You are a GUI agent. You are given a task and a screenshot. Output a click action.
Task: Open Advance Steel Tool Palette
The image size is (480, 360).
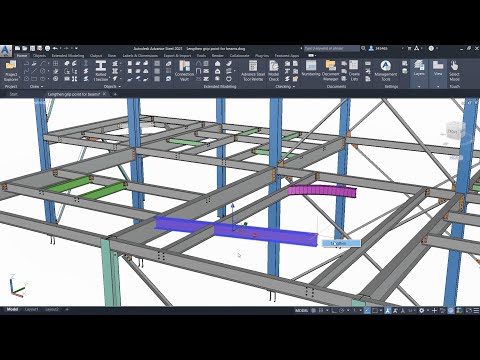tap(253, 71)
